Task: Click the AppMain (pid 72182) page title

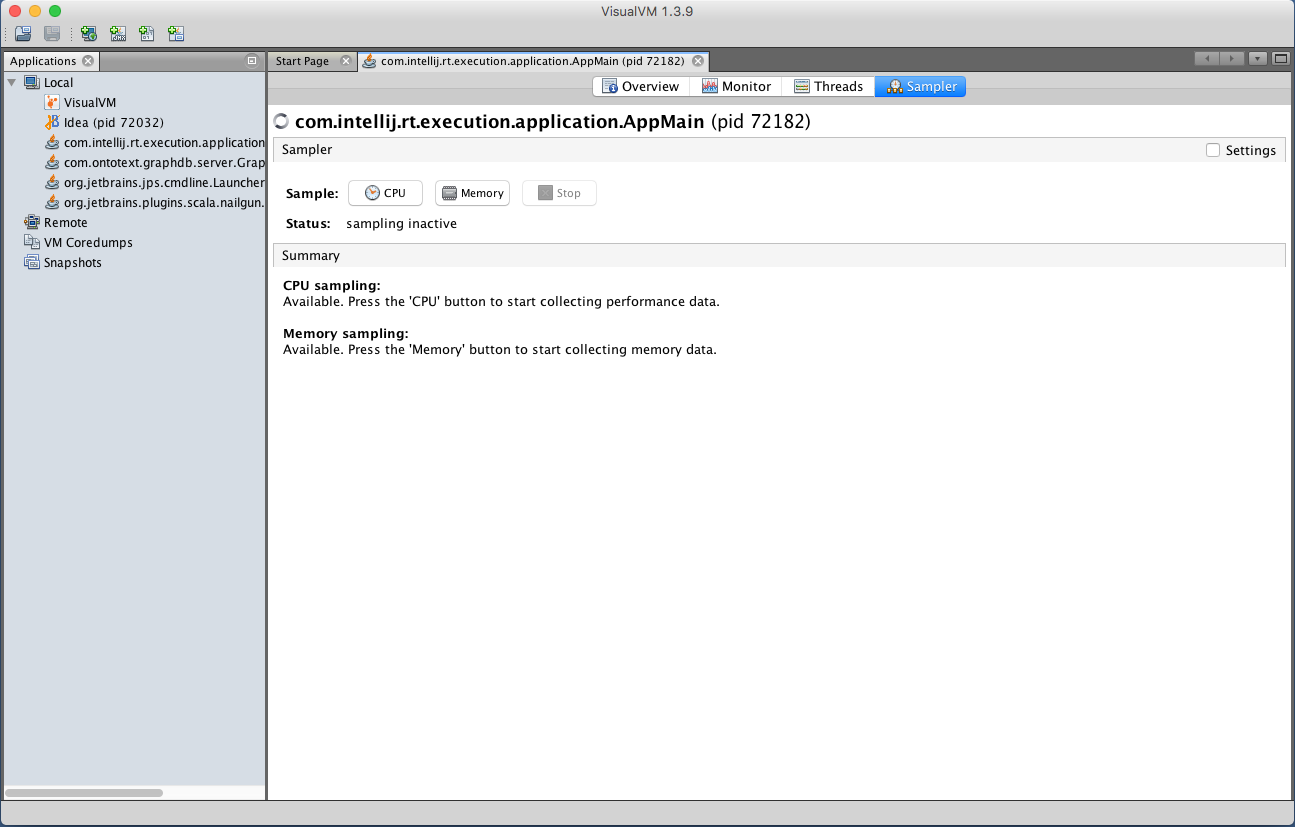Action: point(552,122)
